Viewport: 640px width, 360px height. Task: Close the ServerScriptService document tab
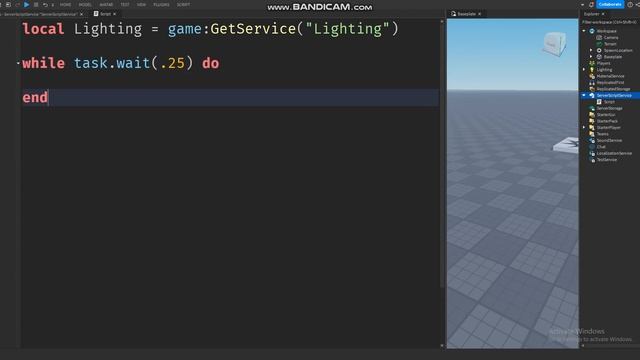tap(81, 14)
